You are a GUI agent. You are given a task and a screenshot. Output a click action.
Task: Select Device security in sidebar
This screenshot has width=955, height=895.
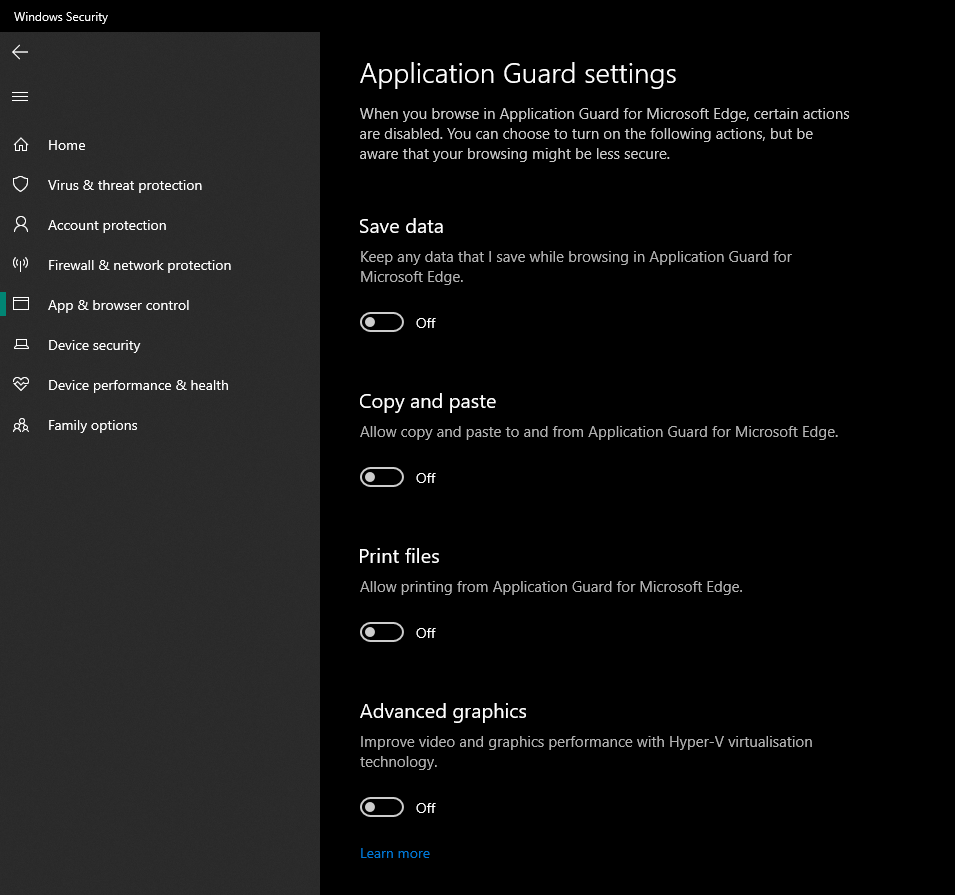point(94,345)
